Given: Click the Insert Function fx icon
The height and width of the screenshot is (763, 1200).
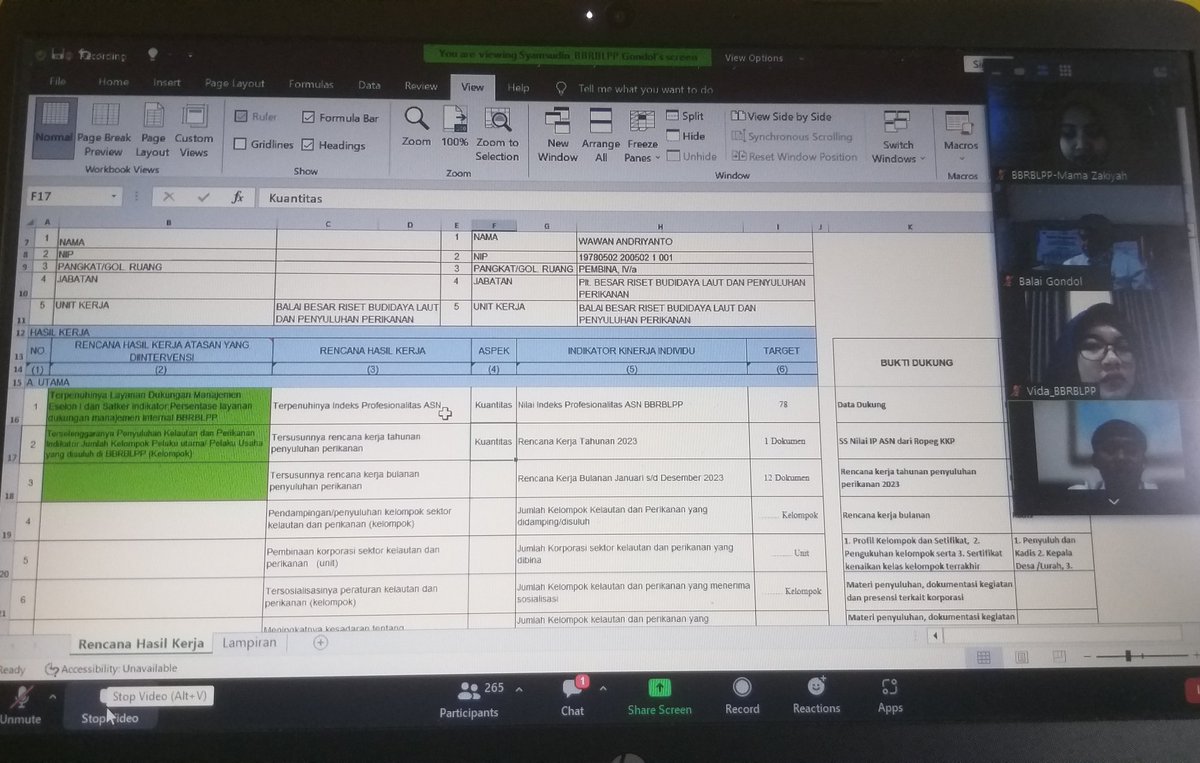Looking at the screenshot, I should (x=237, y=198).
